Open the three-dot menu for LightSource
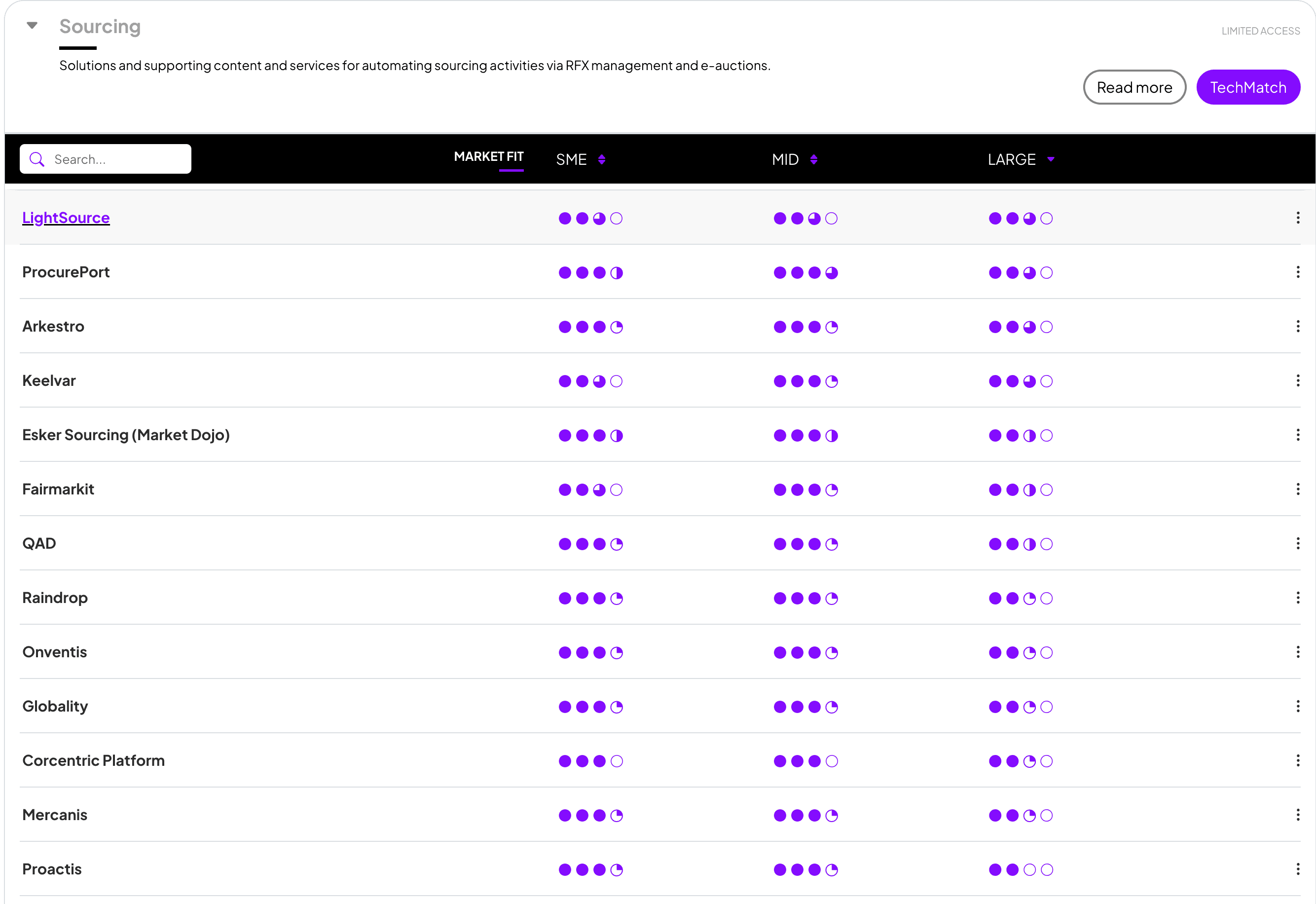Viewport: 1316px width, 904px height. pyautogui.click(x=1297, y=218)
